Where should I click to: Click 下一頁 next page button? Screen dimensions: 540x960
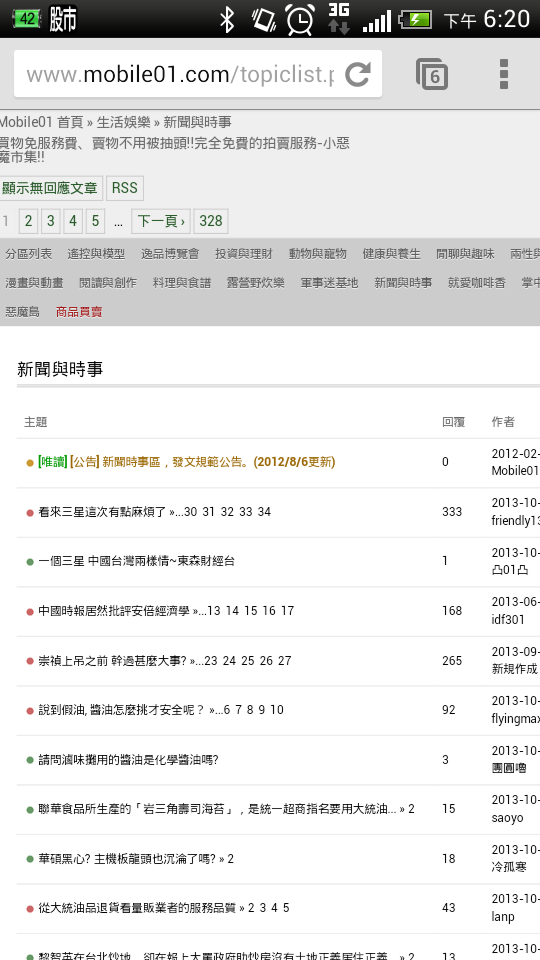[161, 221]
